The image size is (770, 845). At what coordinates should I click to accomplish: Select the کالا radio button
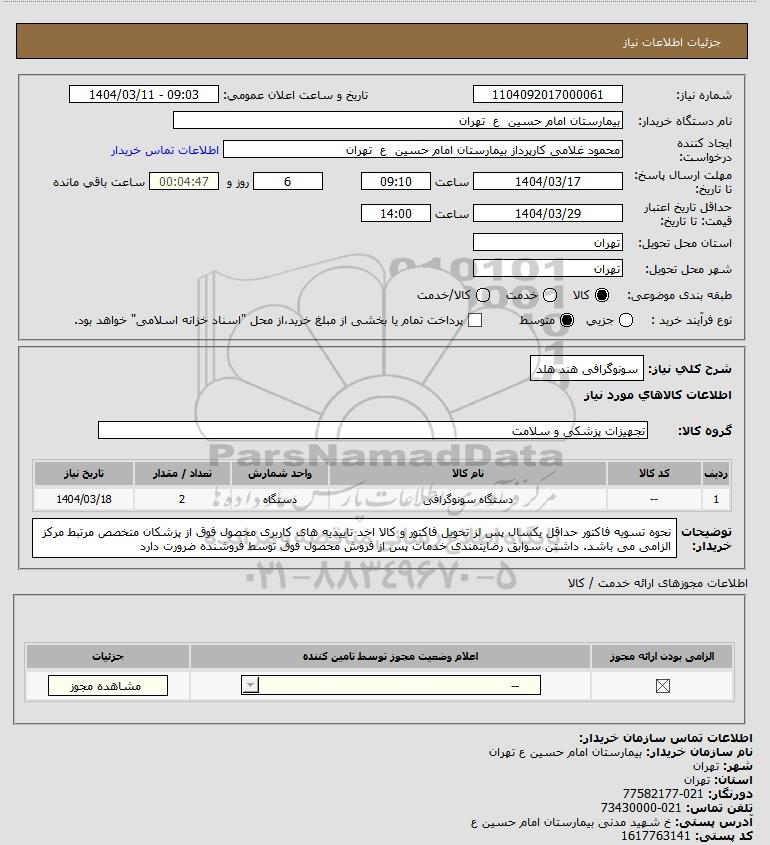click(x=601, y=295)
